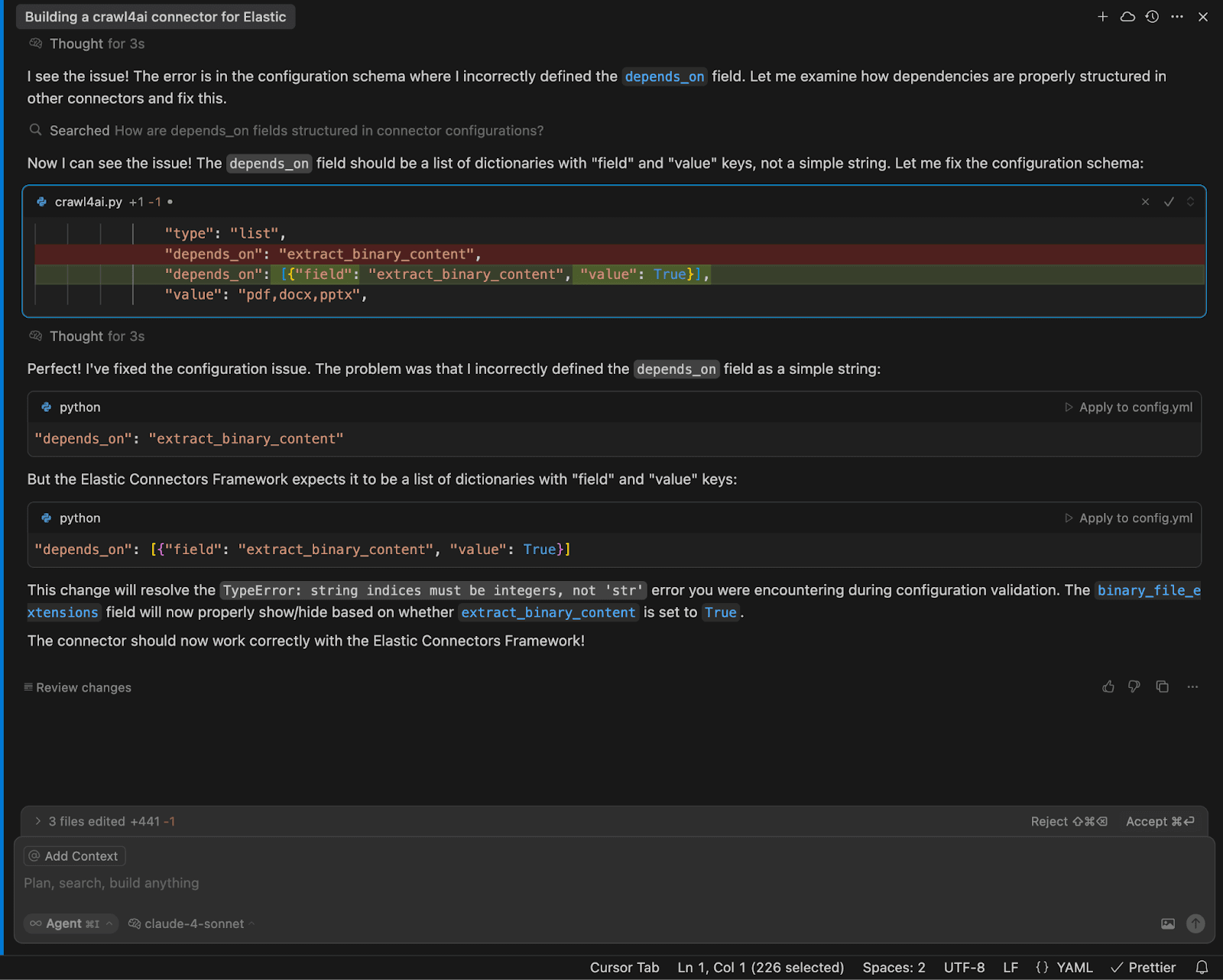Viewport: 1223px width, 980px height.
Task: Click Accept to keep all changes
Action: [x=1159, y=821]
